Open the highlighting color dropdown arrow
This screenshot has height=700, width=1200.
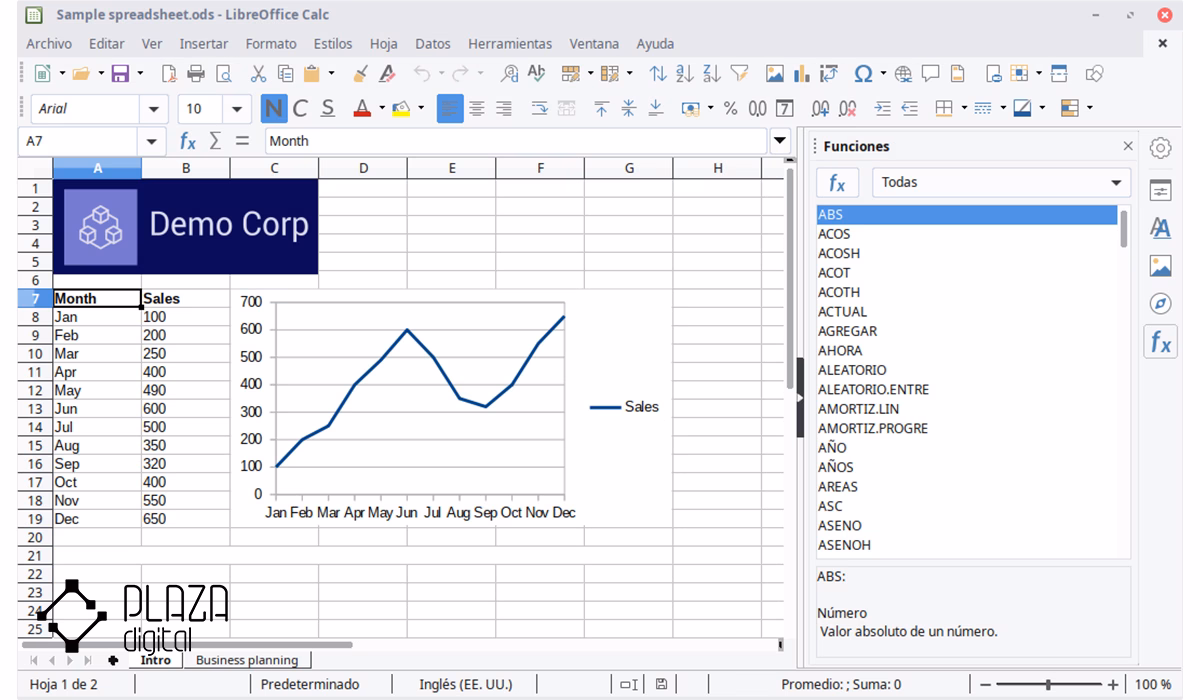tap(421, 108)
